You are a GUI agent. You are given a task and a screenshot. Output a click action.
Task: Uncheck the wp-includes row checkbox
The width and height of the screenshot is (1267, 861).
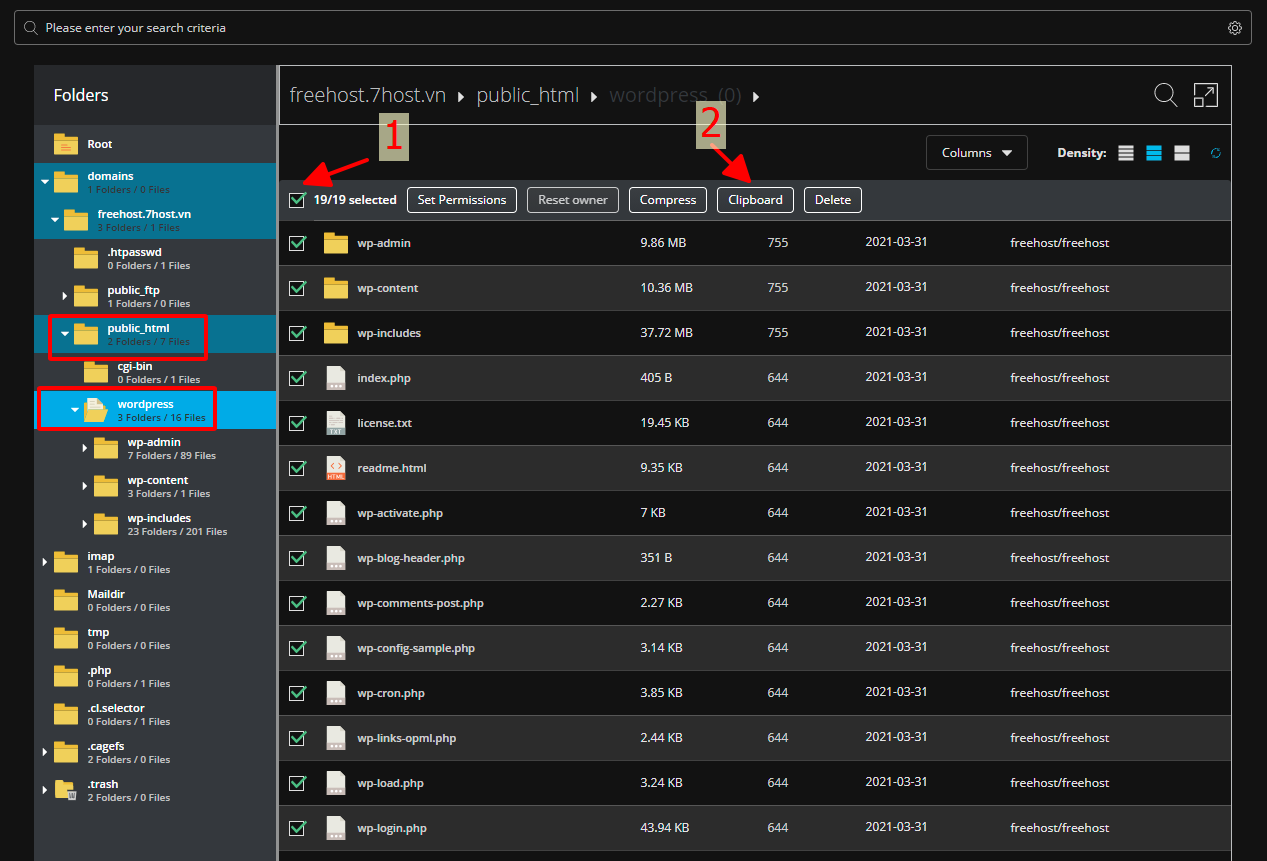point(297,333)
